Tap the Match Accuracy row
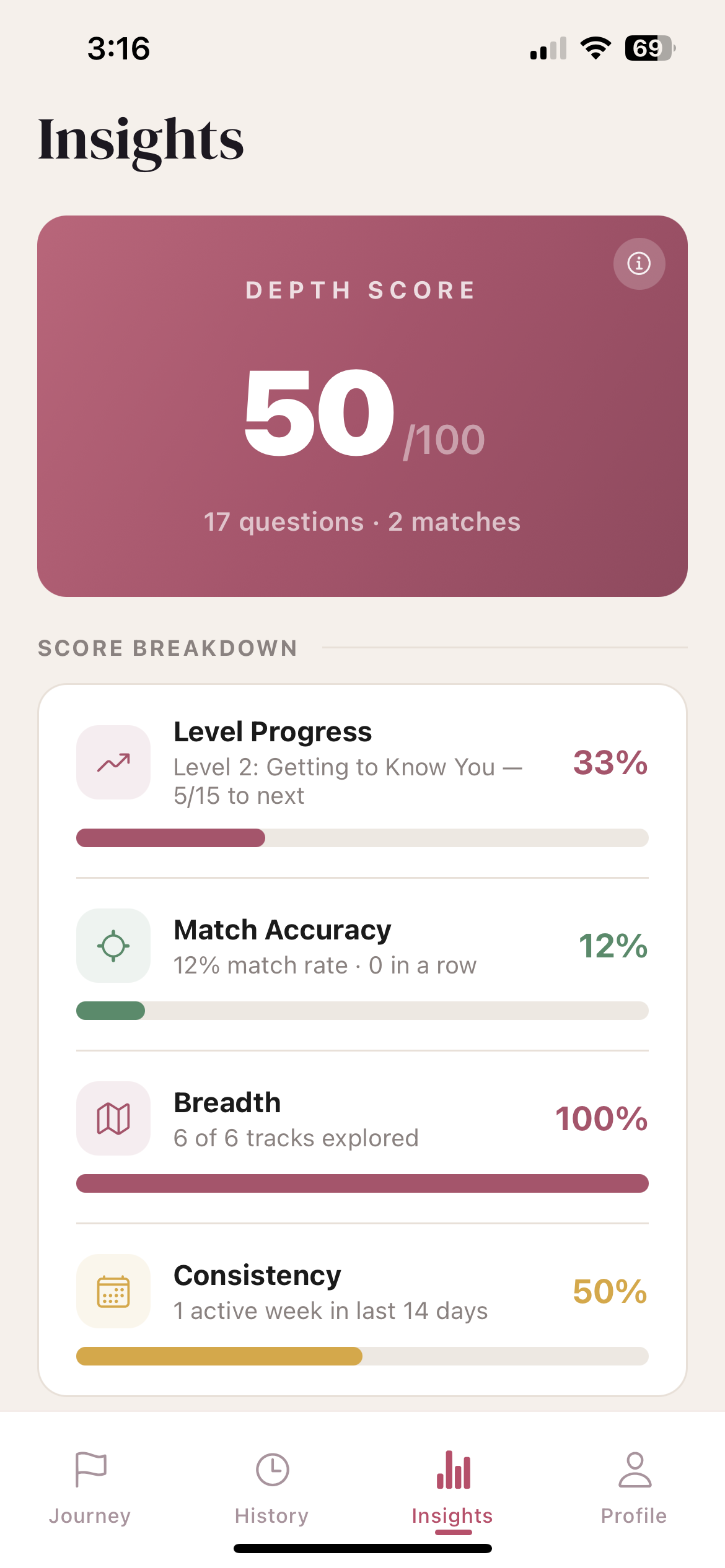725x1568 pixels. pyautogui.click(x=362, y=946)
